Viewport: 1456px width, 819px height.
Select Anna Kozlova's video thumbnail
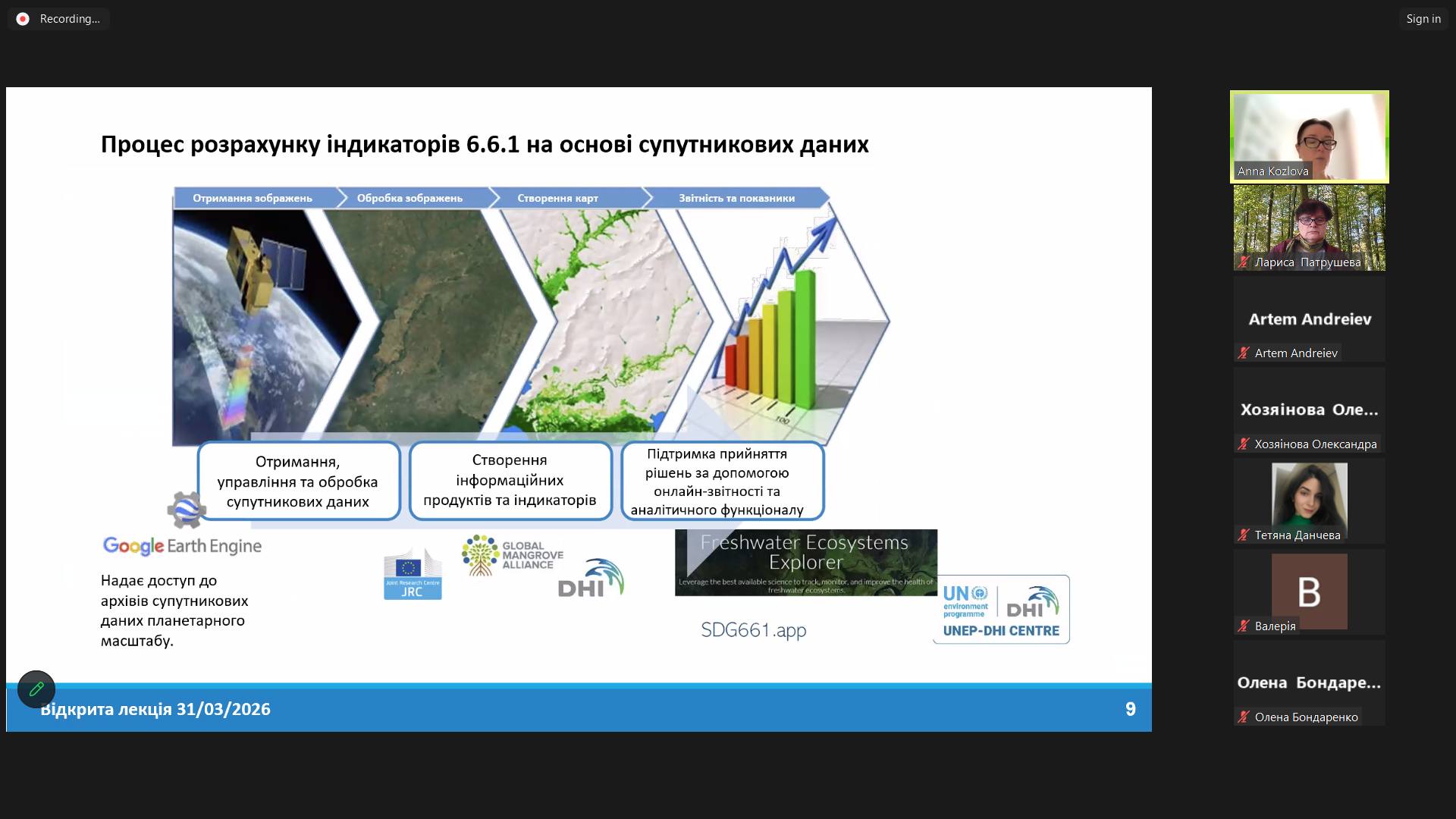[1309, 136]
